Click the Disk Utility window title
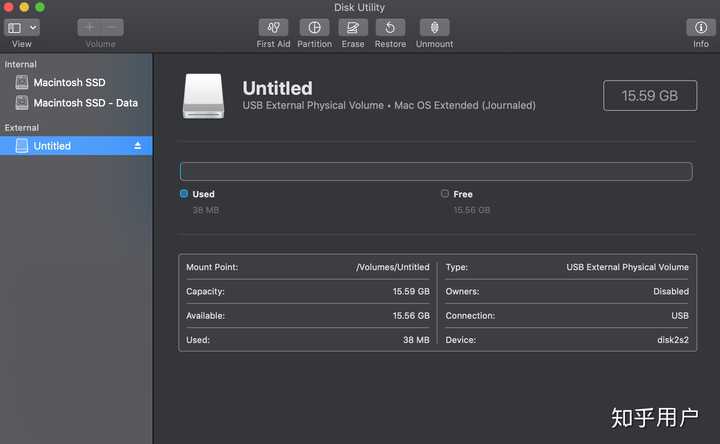 (x=359, y=7)
